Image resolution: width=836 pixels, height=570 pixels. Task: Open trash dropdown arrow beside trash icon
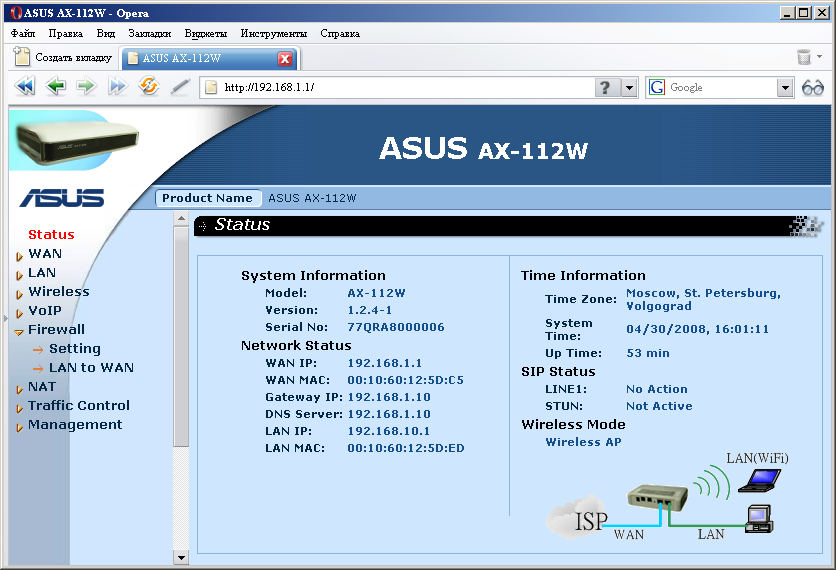click(x=819, y=56)
